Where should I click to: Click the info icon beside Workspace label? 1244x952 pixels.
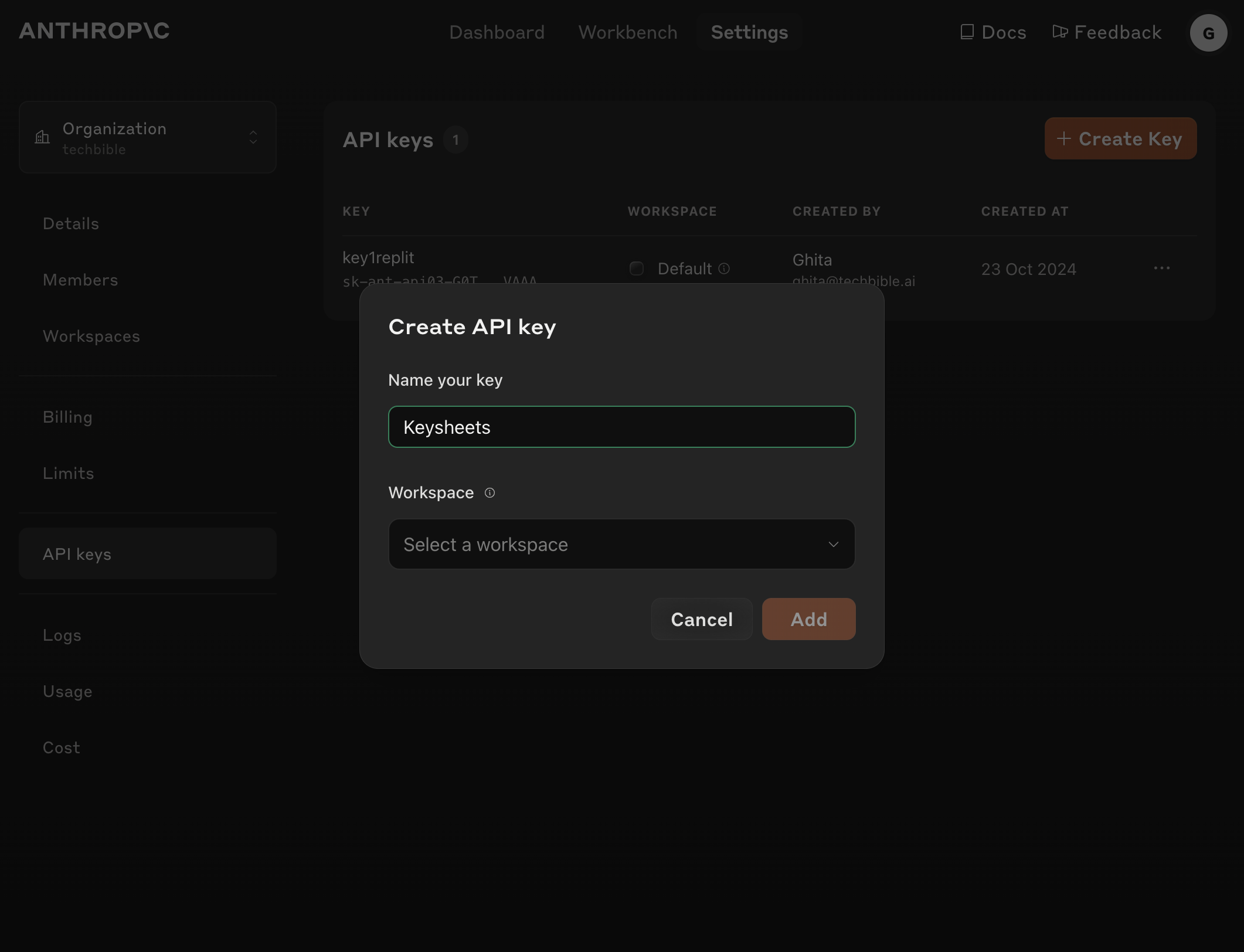coord(490,493)
